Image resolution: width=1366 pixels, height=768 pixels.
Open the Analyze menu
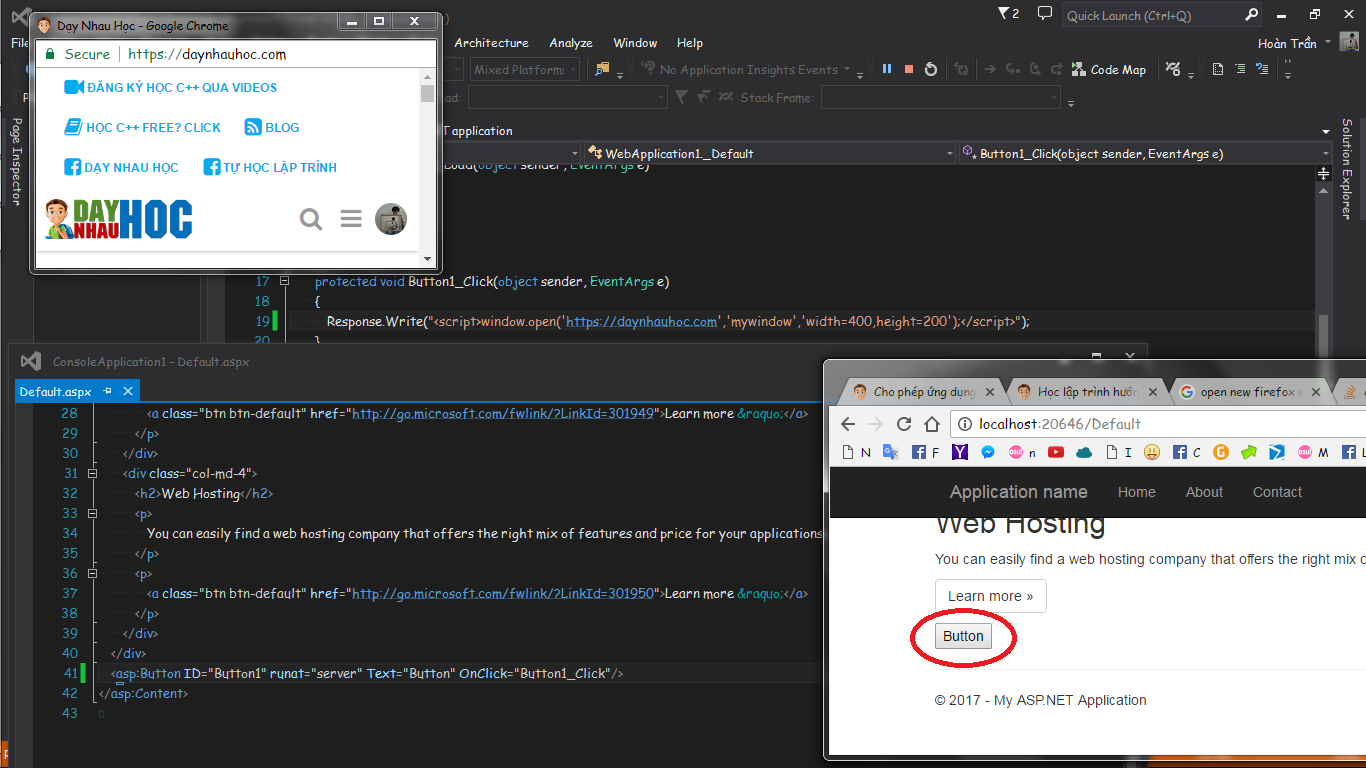[571, 43]
